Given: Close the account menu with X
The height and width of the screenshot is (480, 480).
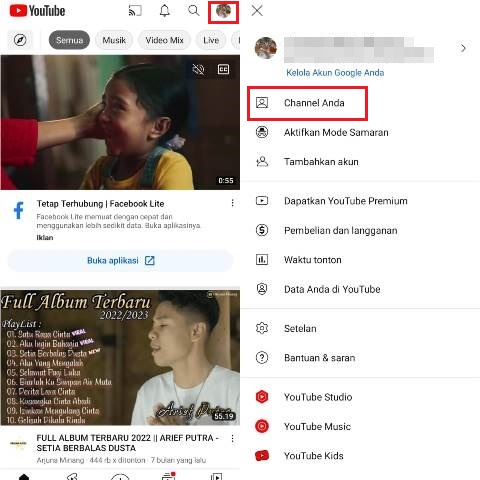Looking at the screenshot, I should click(257, 11).
